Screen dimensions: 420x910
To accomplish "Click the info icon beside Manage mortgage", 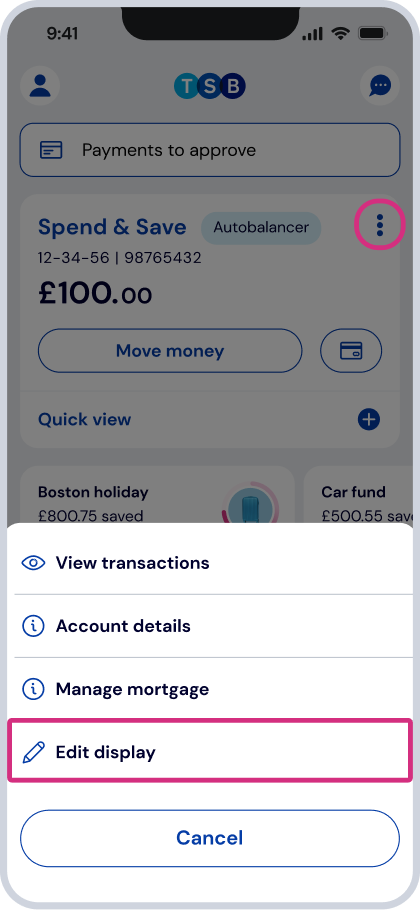I will (x=33, y=689).
